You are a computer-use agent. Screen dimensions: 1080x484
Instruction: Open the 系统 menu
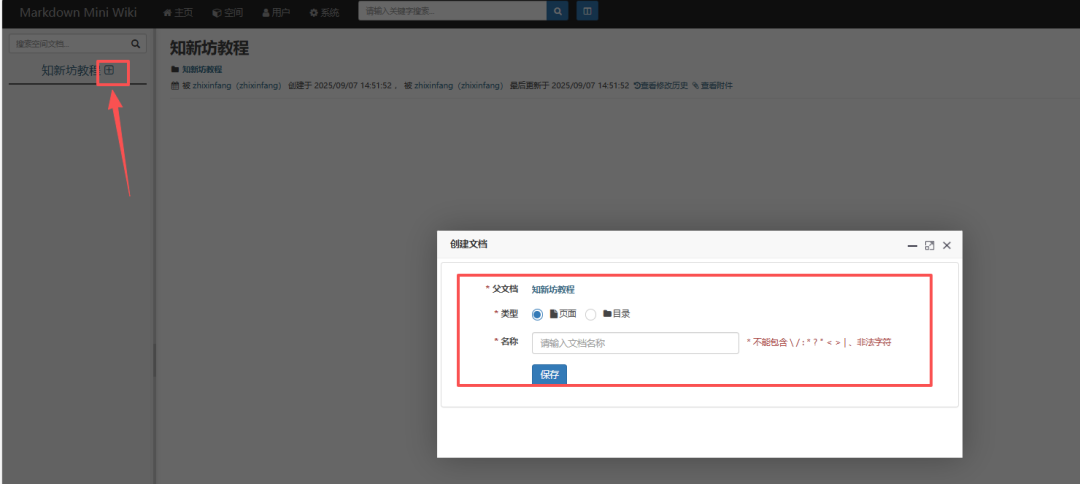tap(324, 12)
